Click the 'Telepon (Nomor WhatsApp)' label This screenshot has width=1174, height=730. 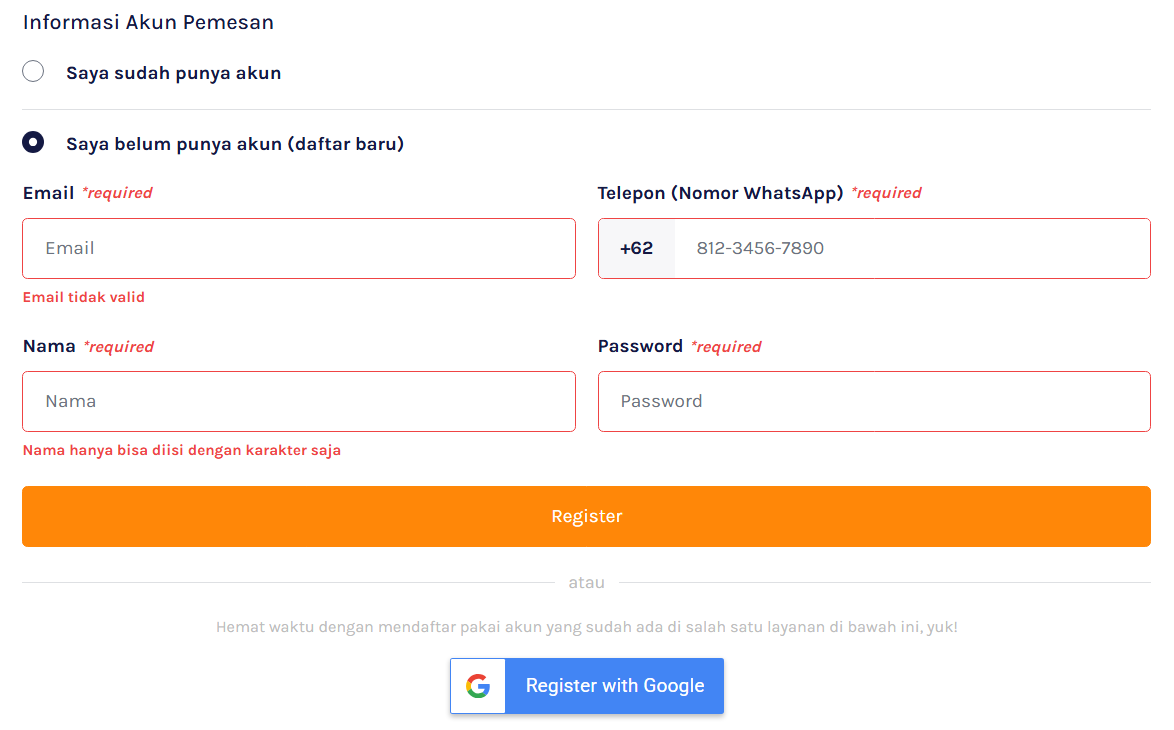(720, 193)
